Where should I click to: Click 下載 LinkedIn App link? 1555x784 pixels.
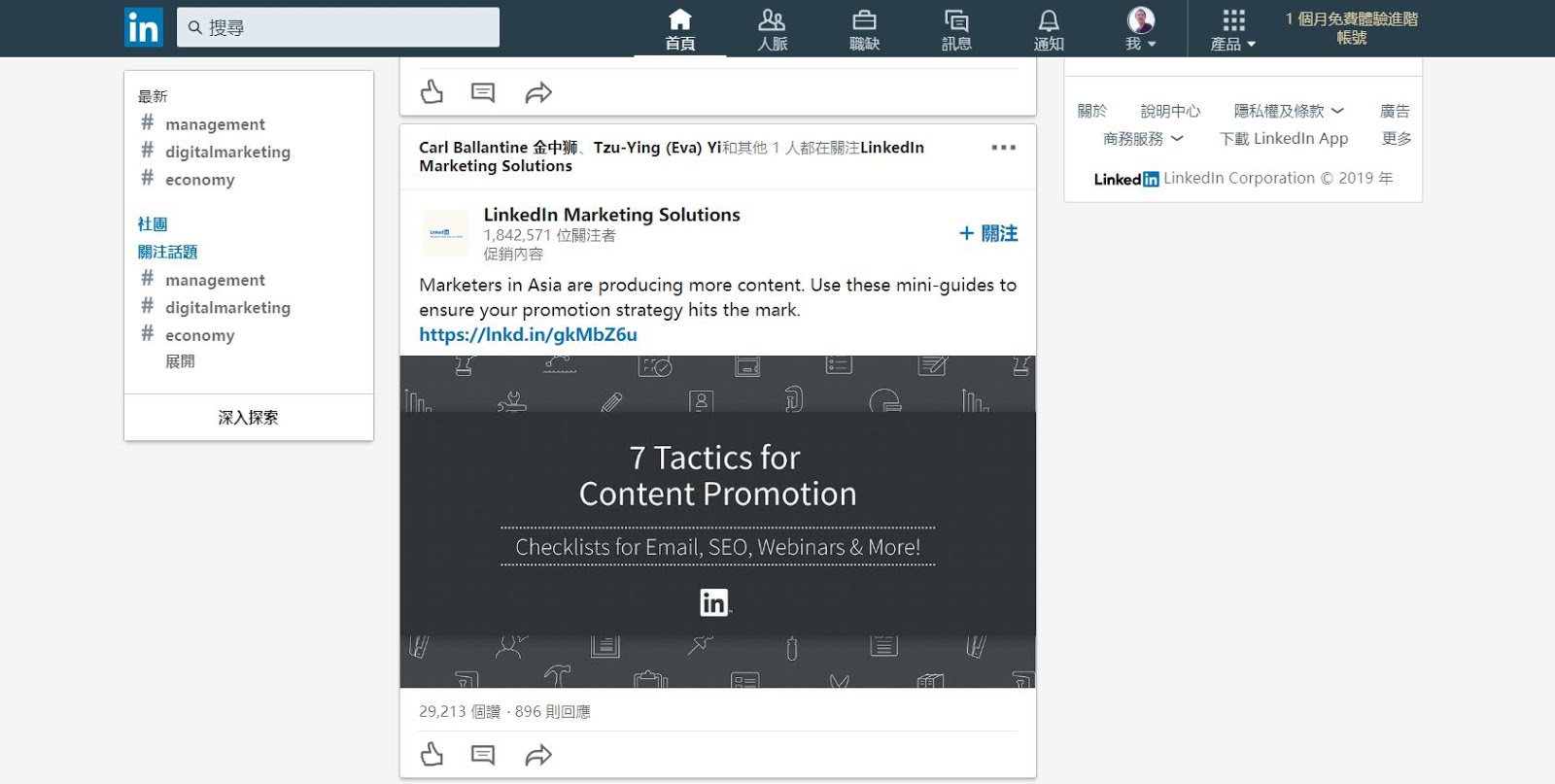point(1284,139)
